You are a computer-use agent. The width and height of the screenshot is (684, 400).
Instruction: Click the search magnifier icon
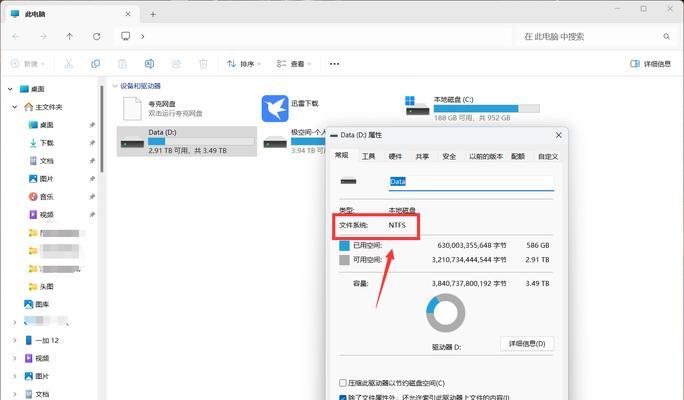pyautogui.click(x=667, y=37)
